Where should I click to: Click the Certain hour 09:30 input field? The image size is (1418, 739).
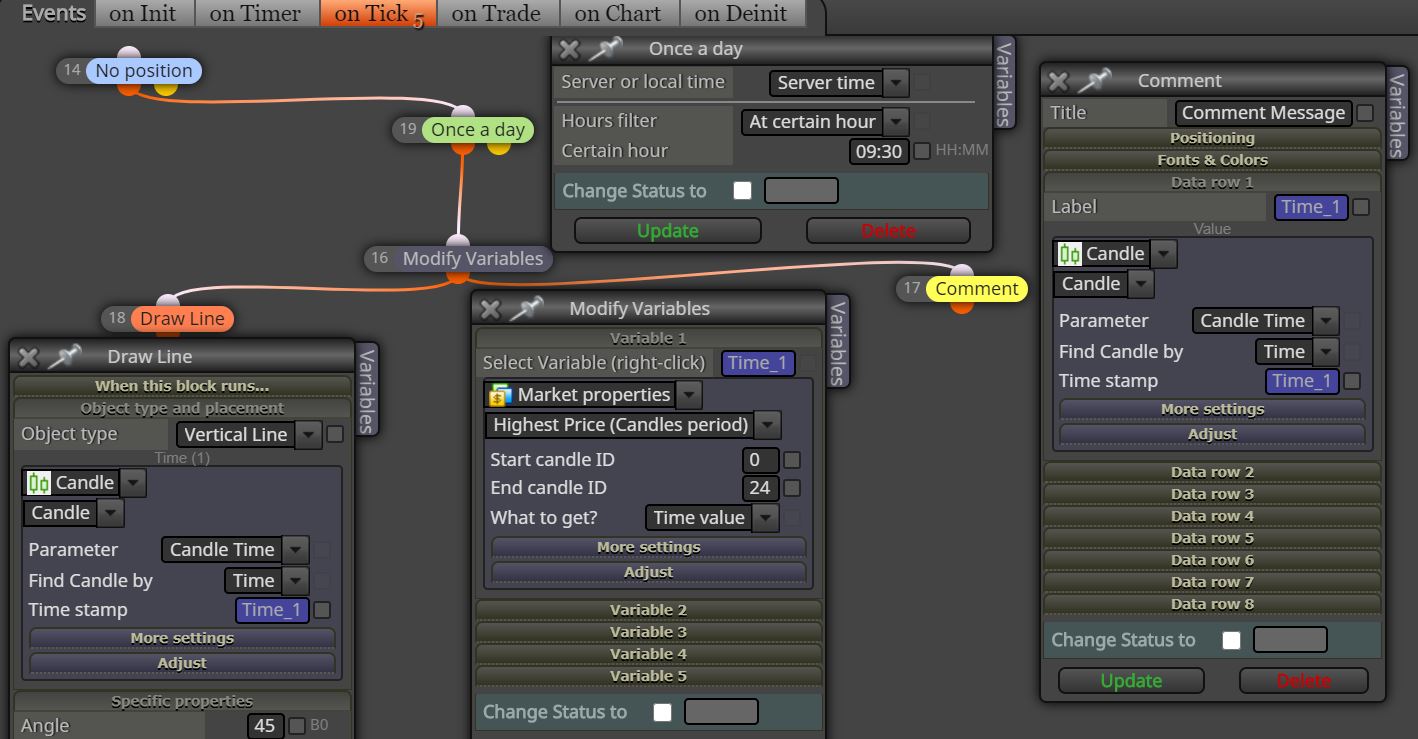coord(878,151)
